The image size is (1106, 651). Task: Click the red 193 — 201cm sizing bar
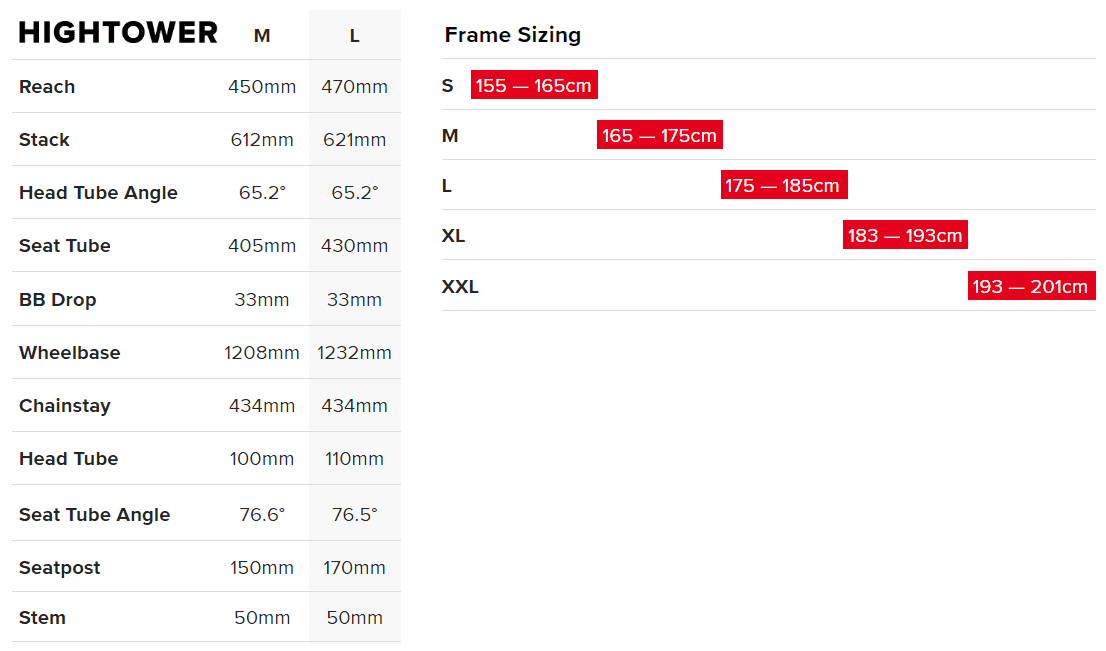pyautogui.click(x=1030, y=286)
